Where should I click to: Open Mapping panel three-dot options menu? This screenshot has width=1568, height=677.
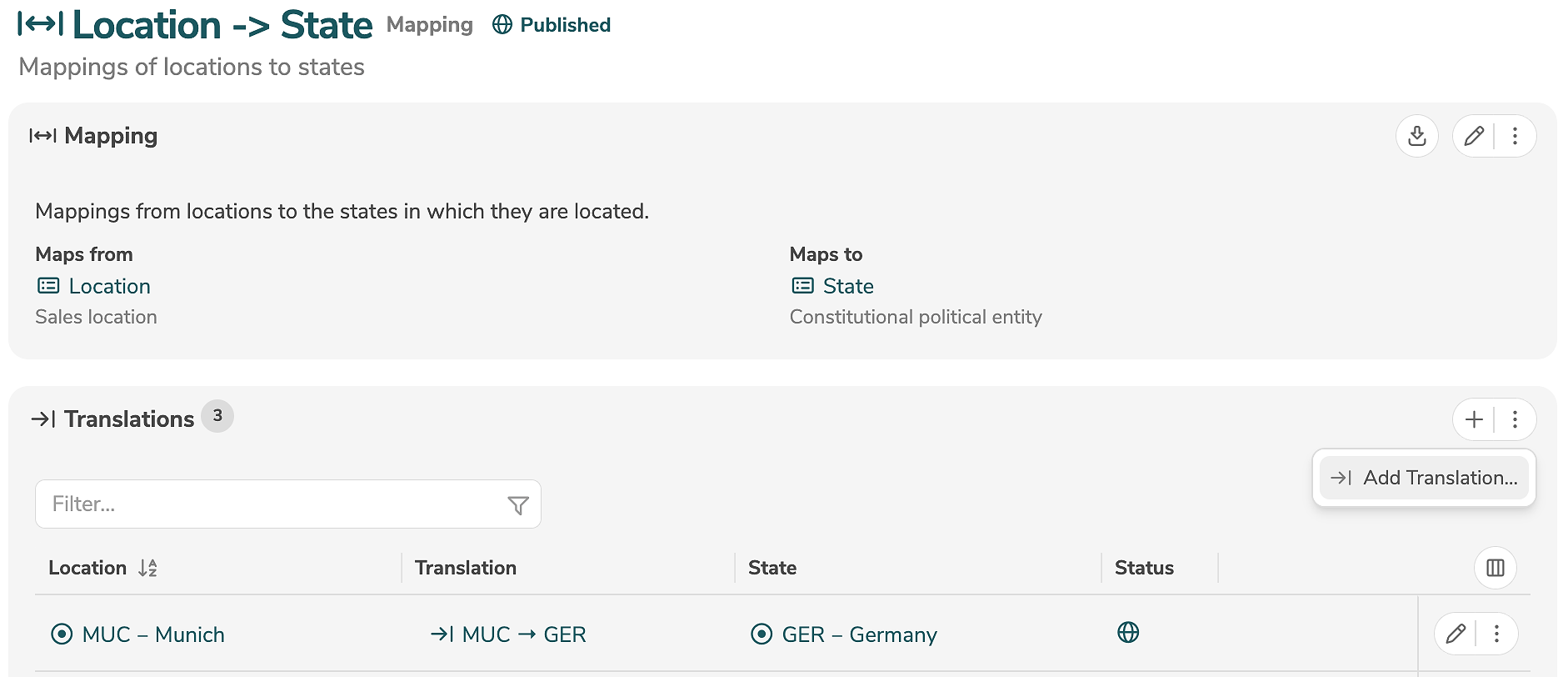[x=1515, y=136]
